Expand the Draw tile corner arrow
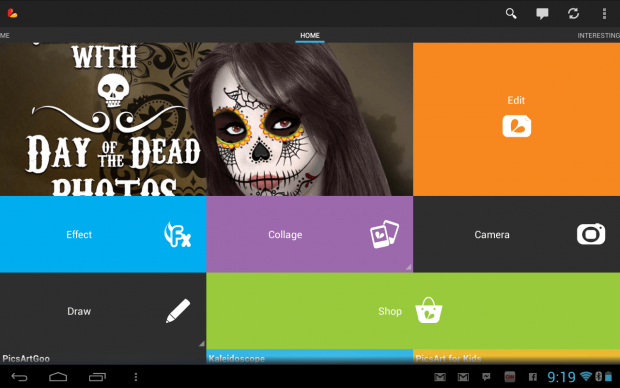This screenshot has height=388, width=620. 201,344
